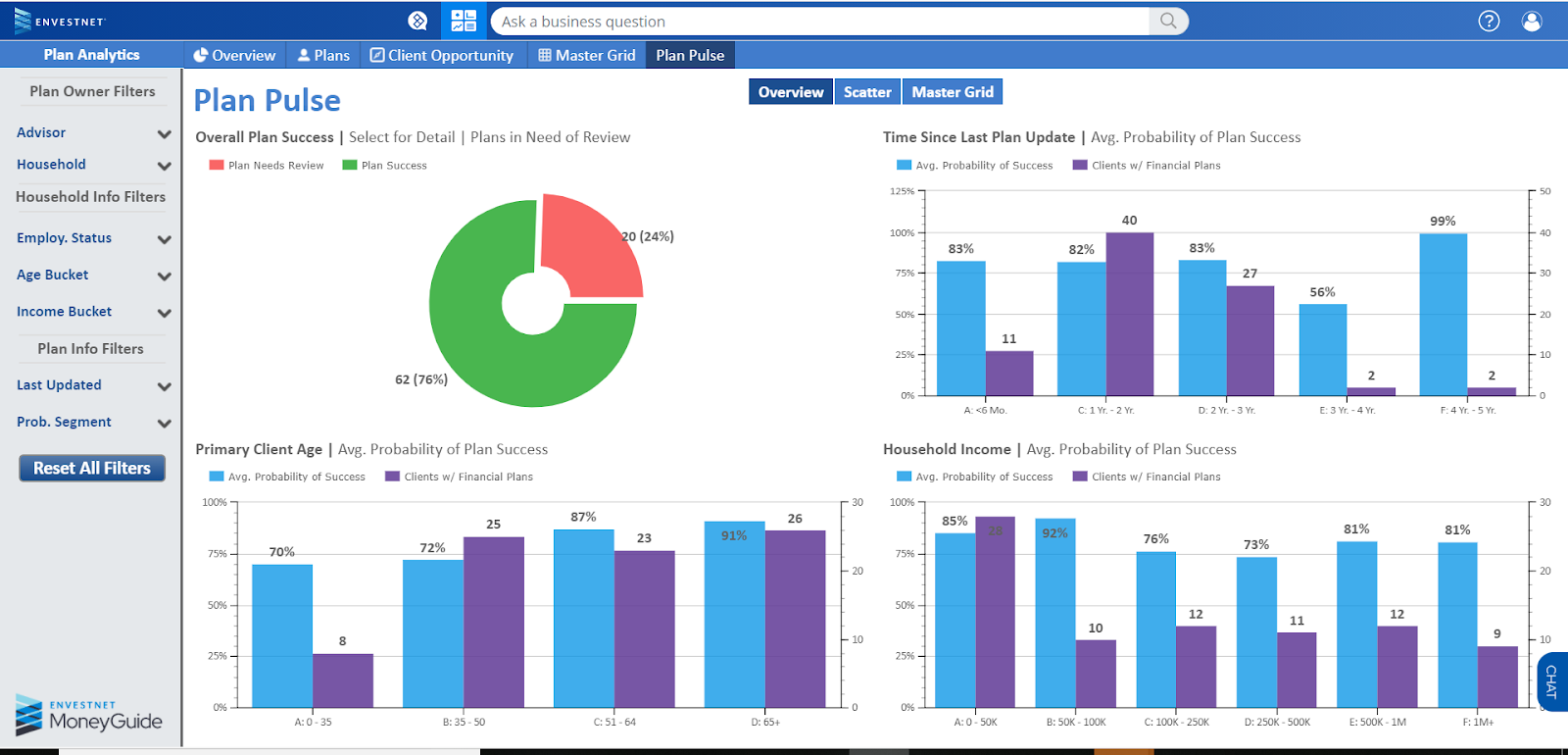Image resolution: width=1568 pixels, height=755 pixels.
Task: Click the "Select for Detail" text
Action: (402, 137)
